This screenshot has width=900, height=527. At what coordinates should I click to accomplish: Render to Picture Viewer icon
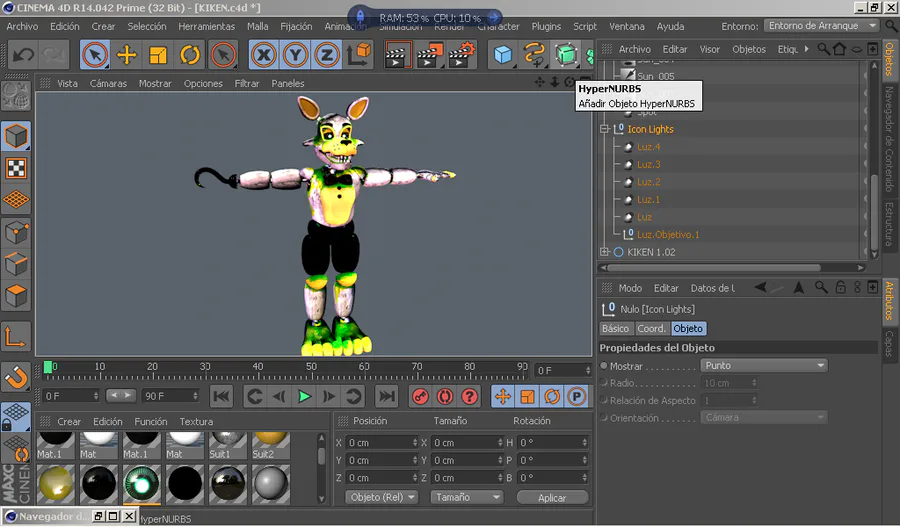[429, 55]
